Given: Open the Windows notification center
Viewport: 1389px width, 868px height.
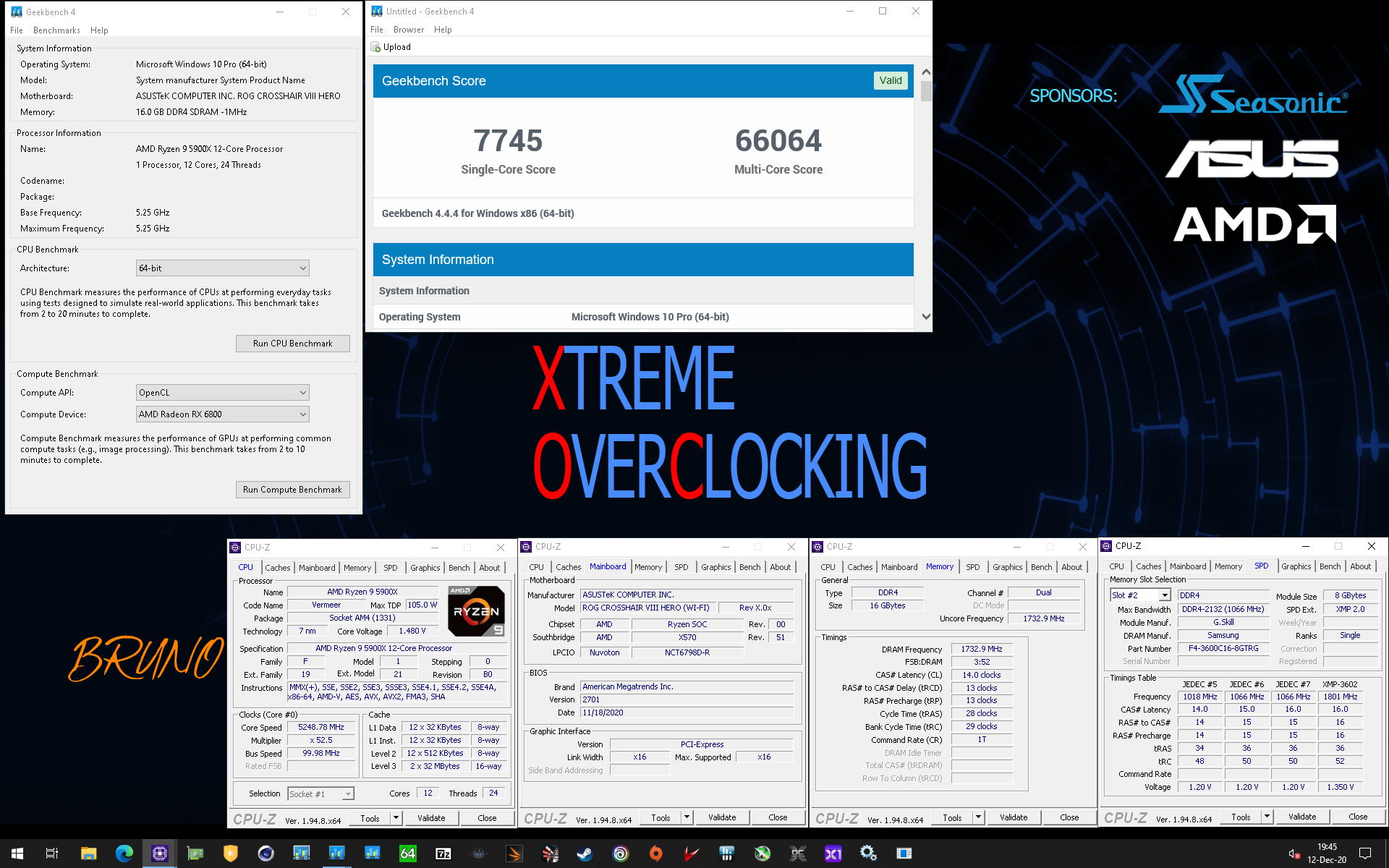Looking at the screenshot, I should [x=1365, y=854].
